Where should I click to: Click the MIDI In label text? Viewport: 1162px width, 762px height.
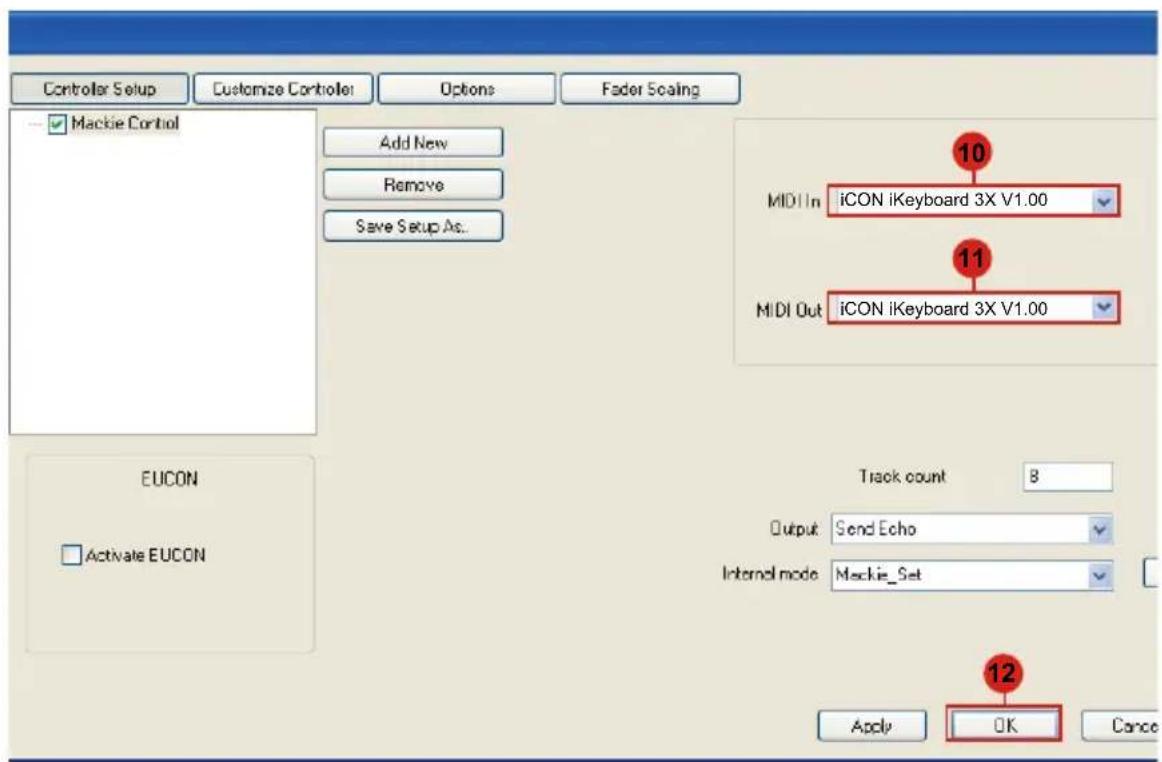793,201
